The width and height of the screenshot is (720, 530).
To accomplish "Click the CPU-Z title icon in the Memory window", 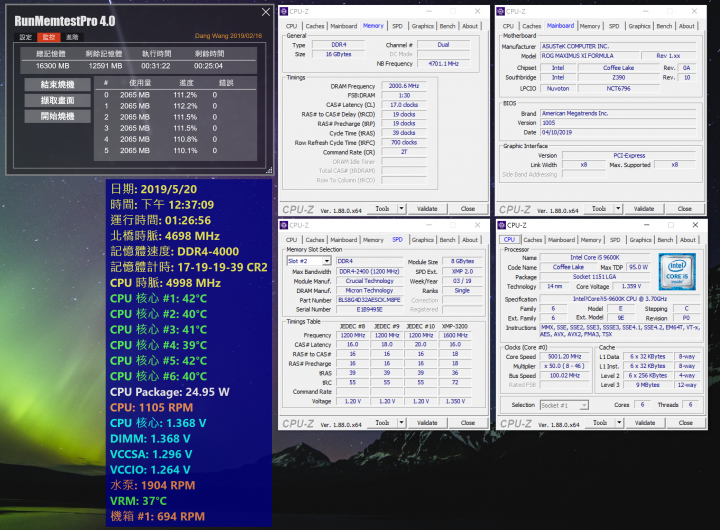I will (x=284, y=11).
